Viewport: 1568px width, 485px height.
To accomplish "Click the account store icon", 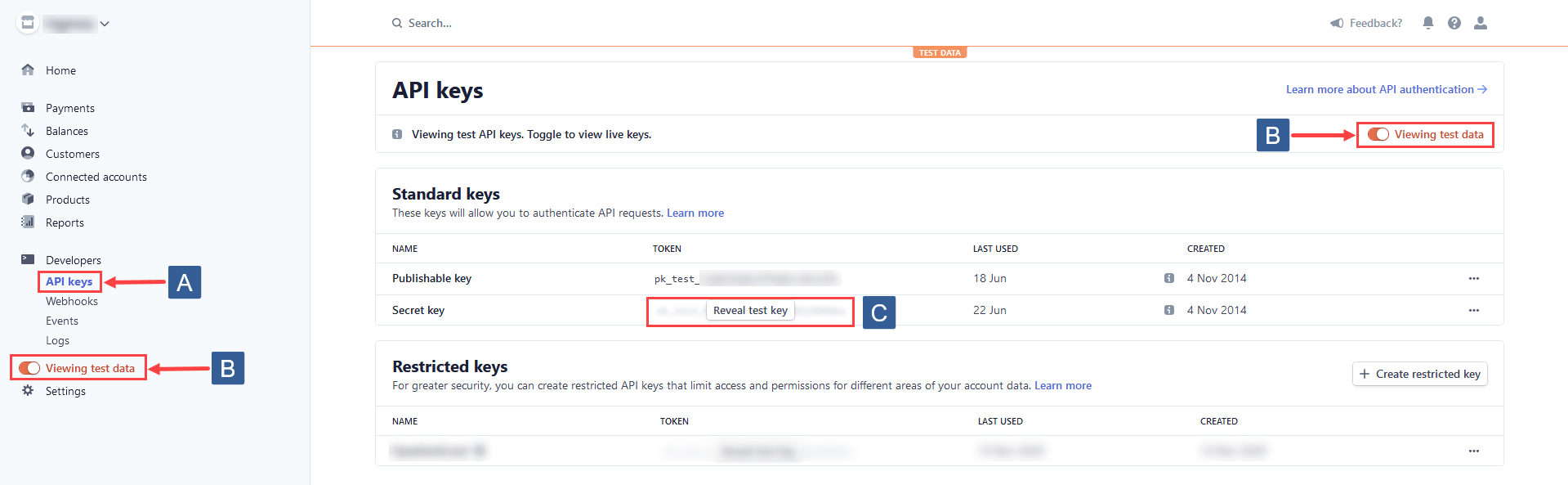I will pos(28,23).
